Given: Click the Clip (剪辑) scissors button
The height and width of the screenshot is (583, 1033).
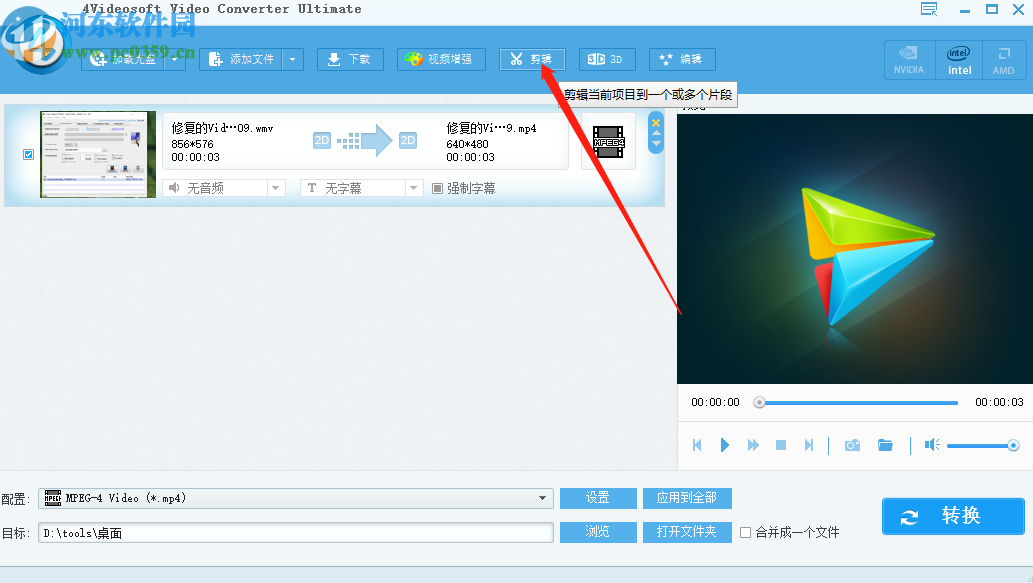Looking at the screenshot, I should point(532,59).
